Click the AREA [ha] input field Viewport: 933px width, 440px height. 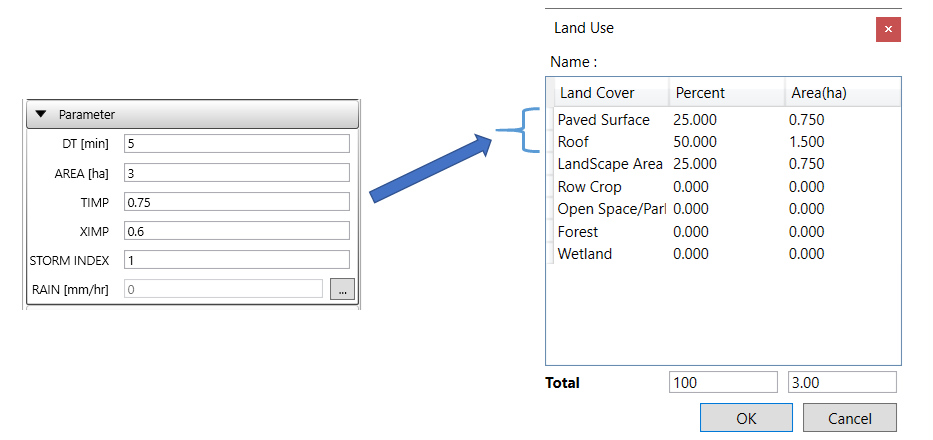pyautogui.click(x=236, y=173)
